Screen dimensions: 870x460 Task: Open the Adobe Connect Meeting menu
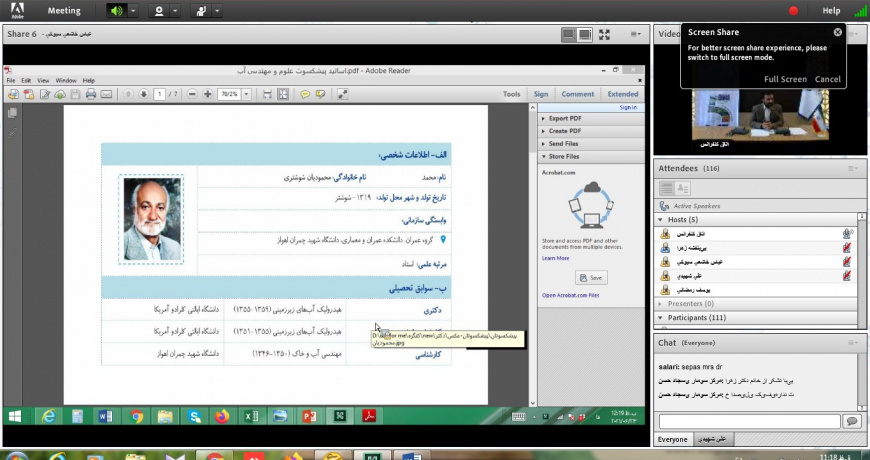pyautogui.click(x=64, y=11)
